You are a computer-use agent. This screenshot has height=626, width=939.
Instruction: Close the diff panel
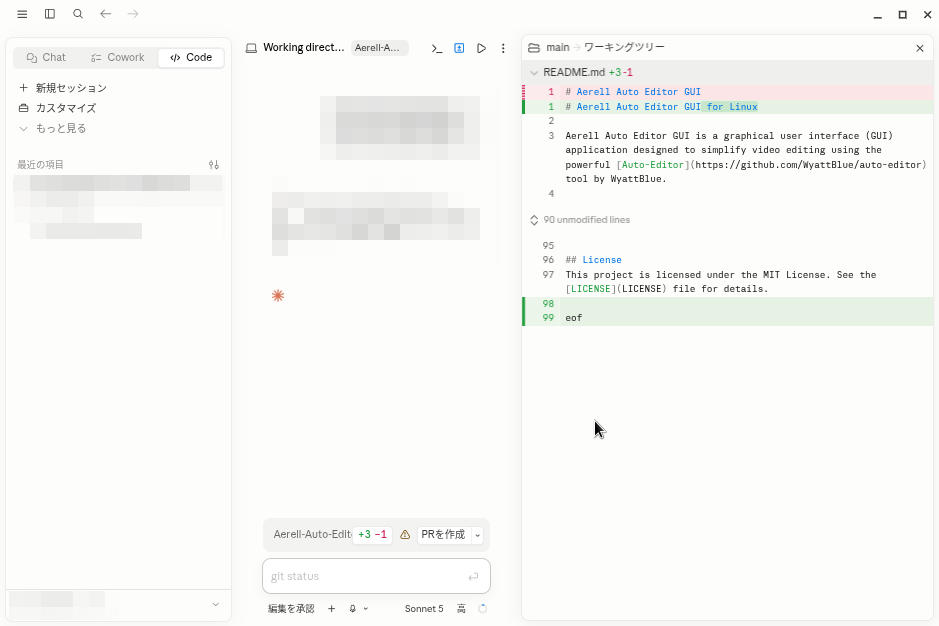click(x=920, y=48)
